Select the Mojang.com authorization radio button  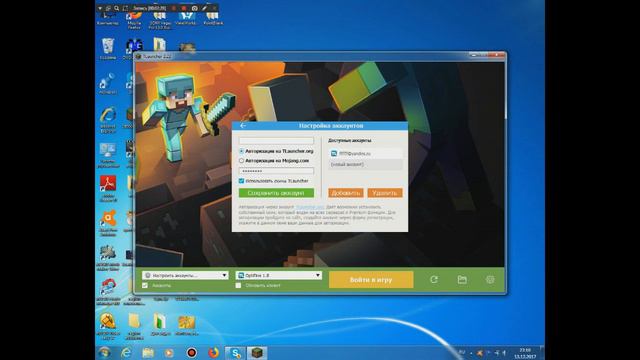241,161
